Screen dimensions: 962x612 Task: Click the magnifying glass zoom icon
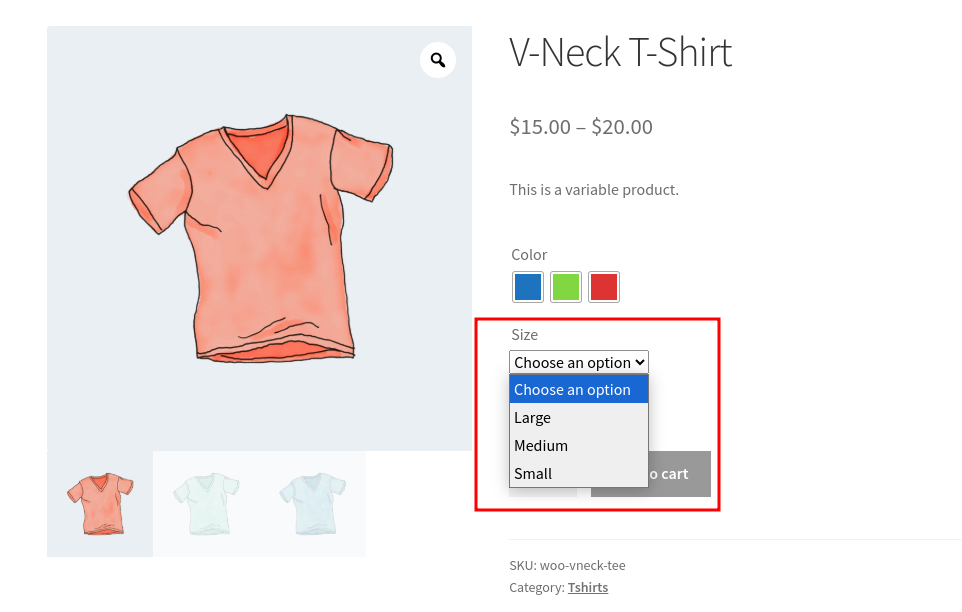click(437, 60)
